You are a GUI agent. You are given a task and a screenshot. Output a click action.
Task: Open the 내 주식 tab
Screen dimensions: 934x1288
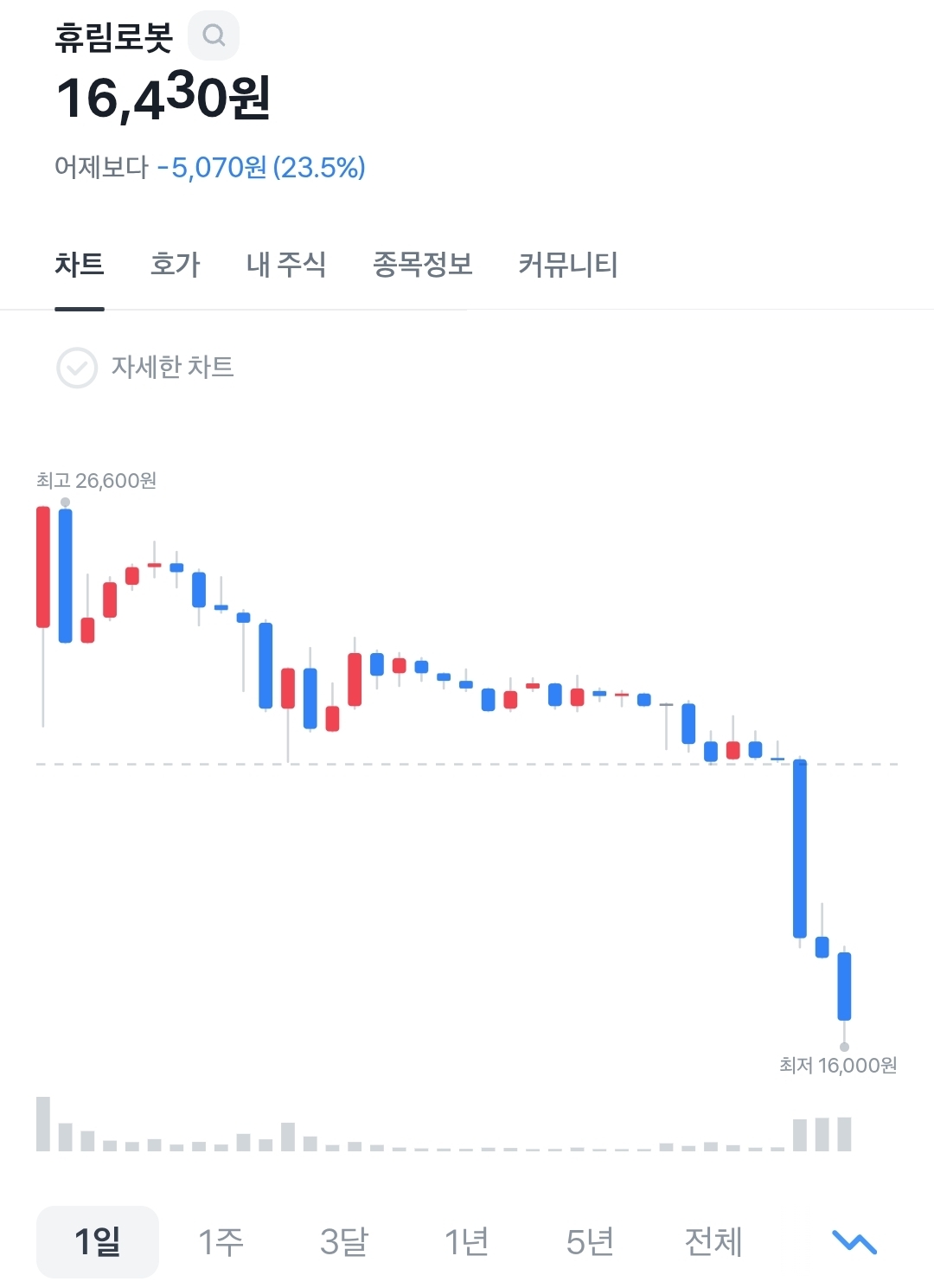pyautogui.click(x=286, y=264)
